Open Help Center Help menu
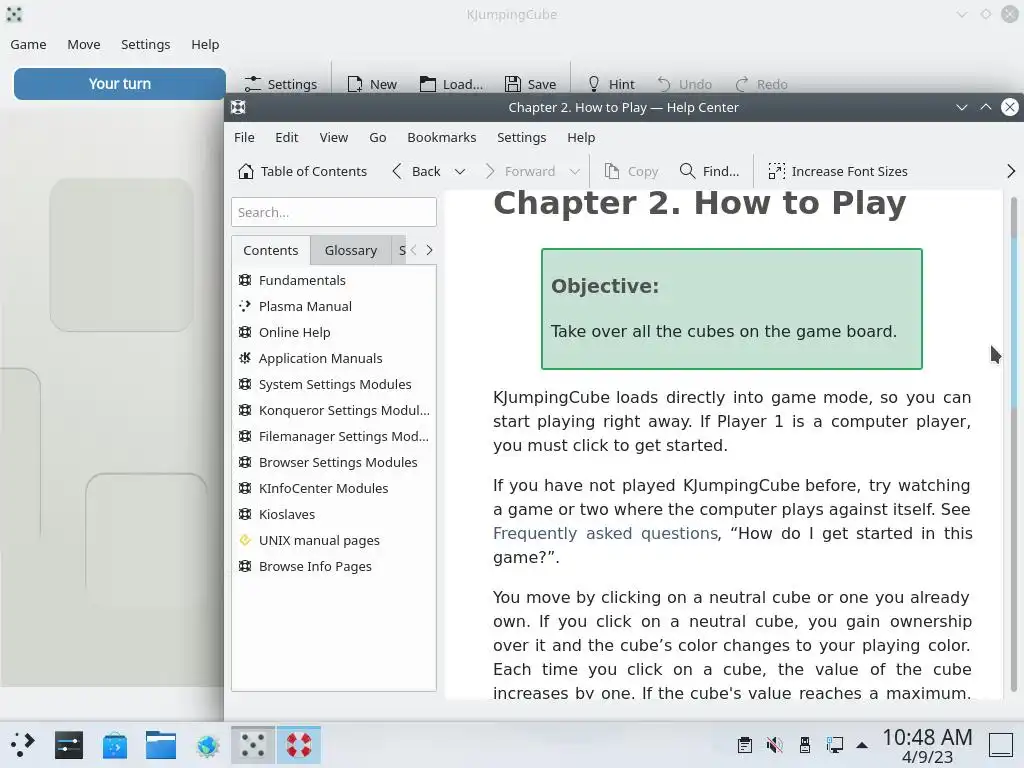The width and height of the screenshot is (1024, 768). tap(581, 137)
